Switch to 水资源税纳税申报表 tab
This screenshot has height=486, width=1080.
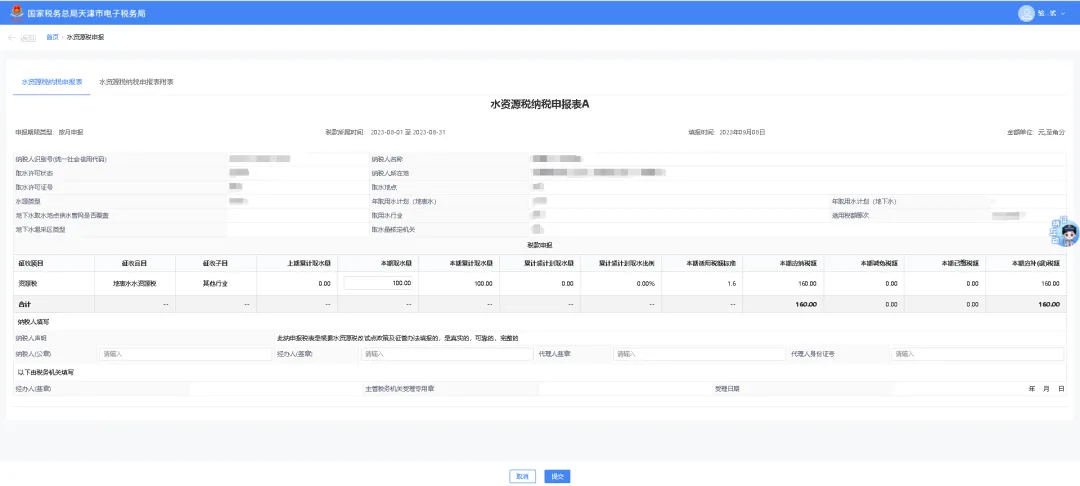(52, 81)
